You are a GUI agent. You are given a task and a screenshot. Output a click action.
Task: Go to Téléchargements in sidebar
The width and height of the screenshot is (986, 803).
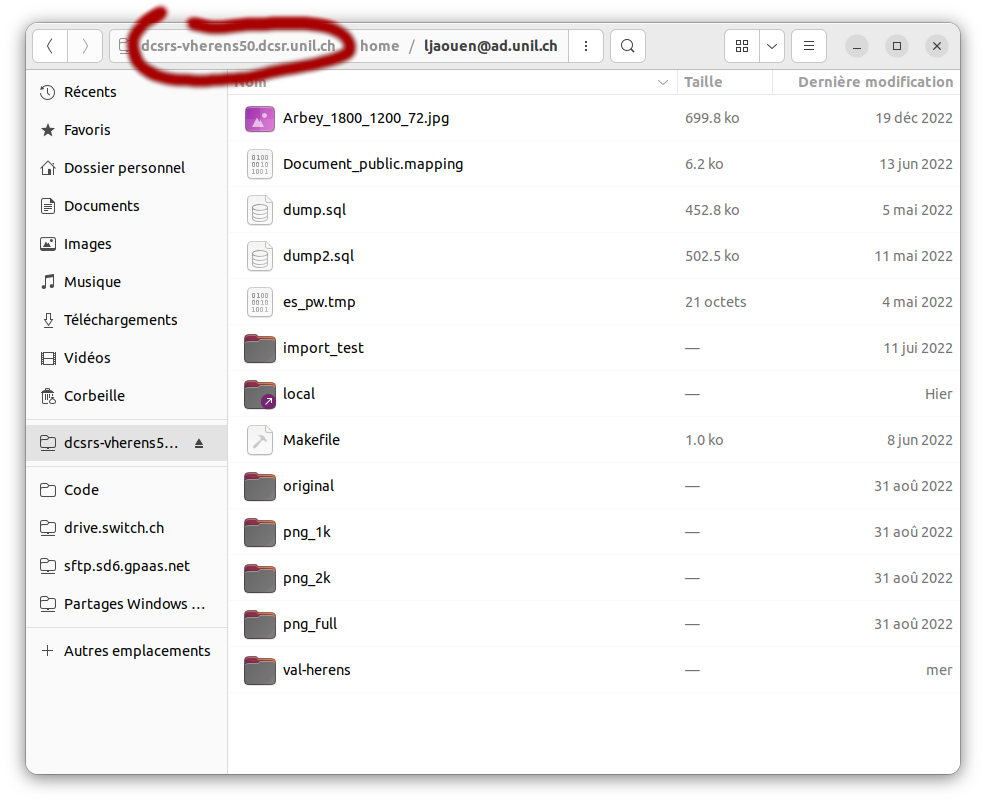120,320
